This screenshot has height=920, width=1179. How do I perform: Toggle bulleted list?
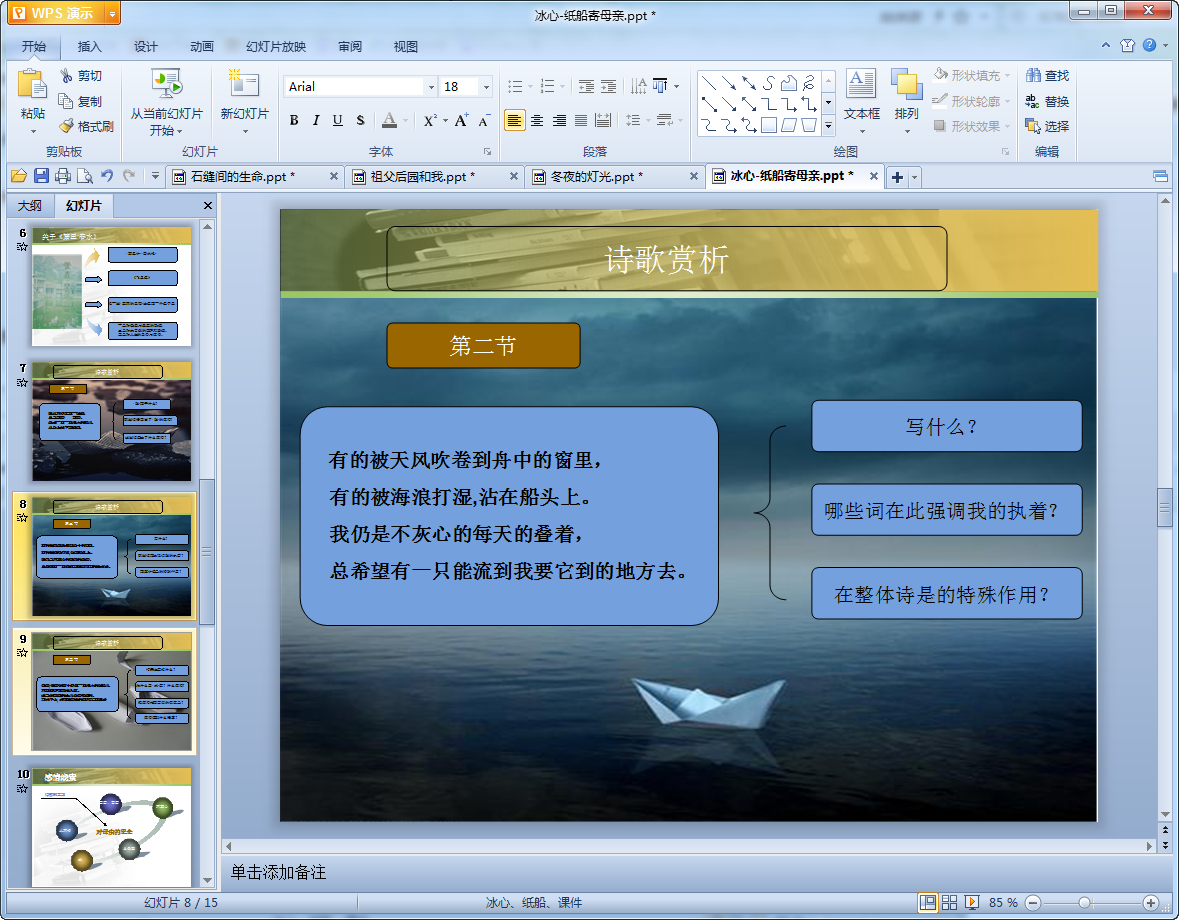click(515, 86)
